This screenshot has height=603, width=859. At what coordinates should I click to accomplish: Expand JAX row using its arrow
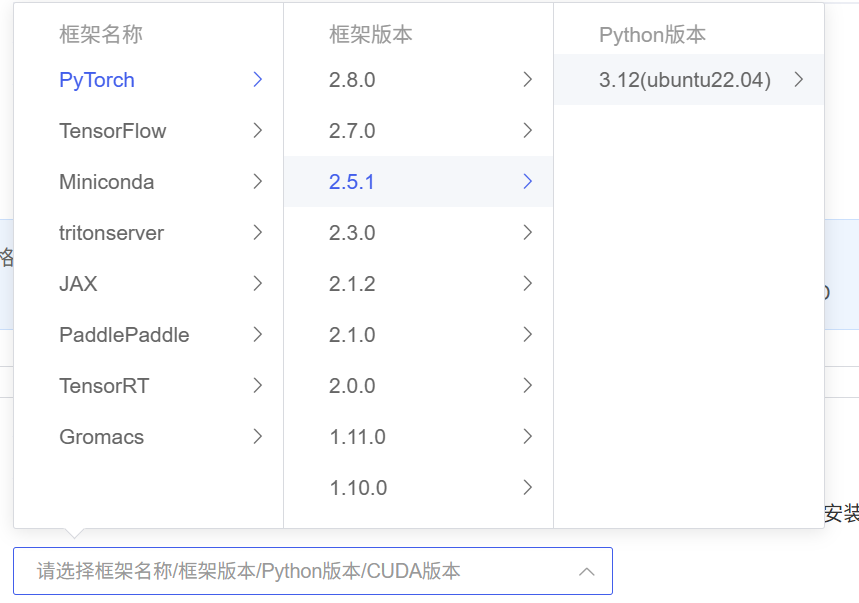257,284
